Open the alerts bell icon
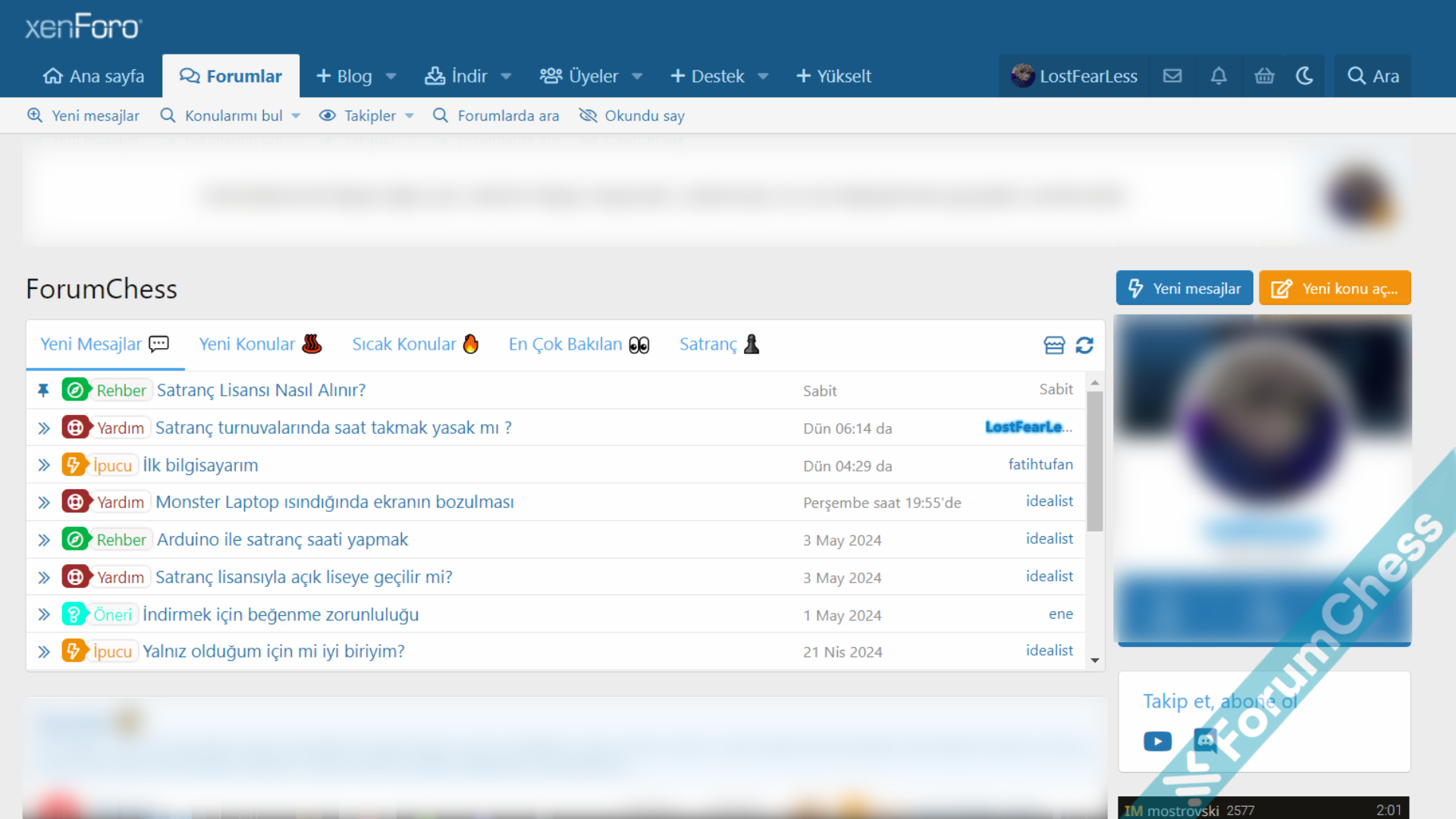The image size is (1456, 819). [1219, 76]
